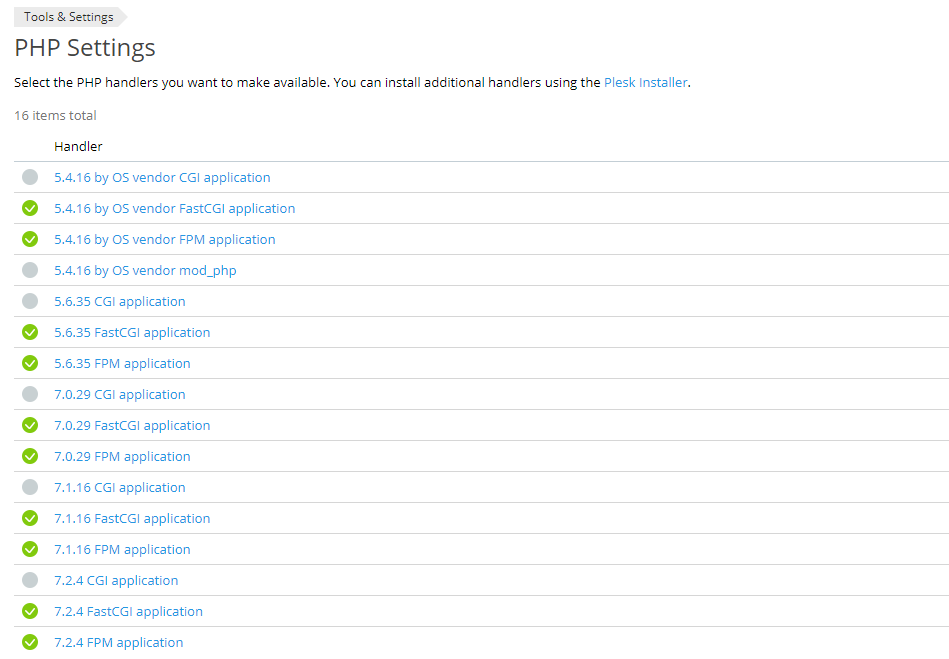The image size is (949, 659).
Task: Open 7.2.4 FPM application handler link
Action: [119, 643]
